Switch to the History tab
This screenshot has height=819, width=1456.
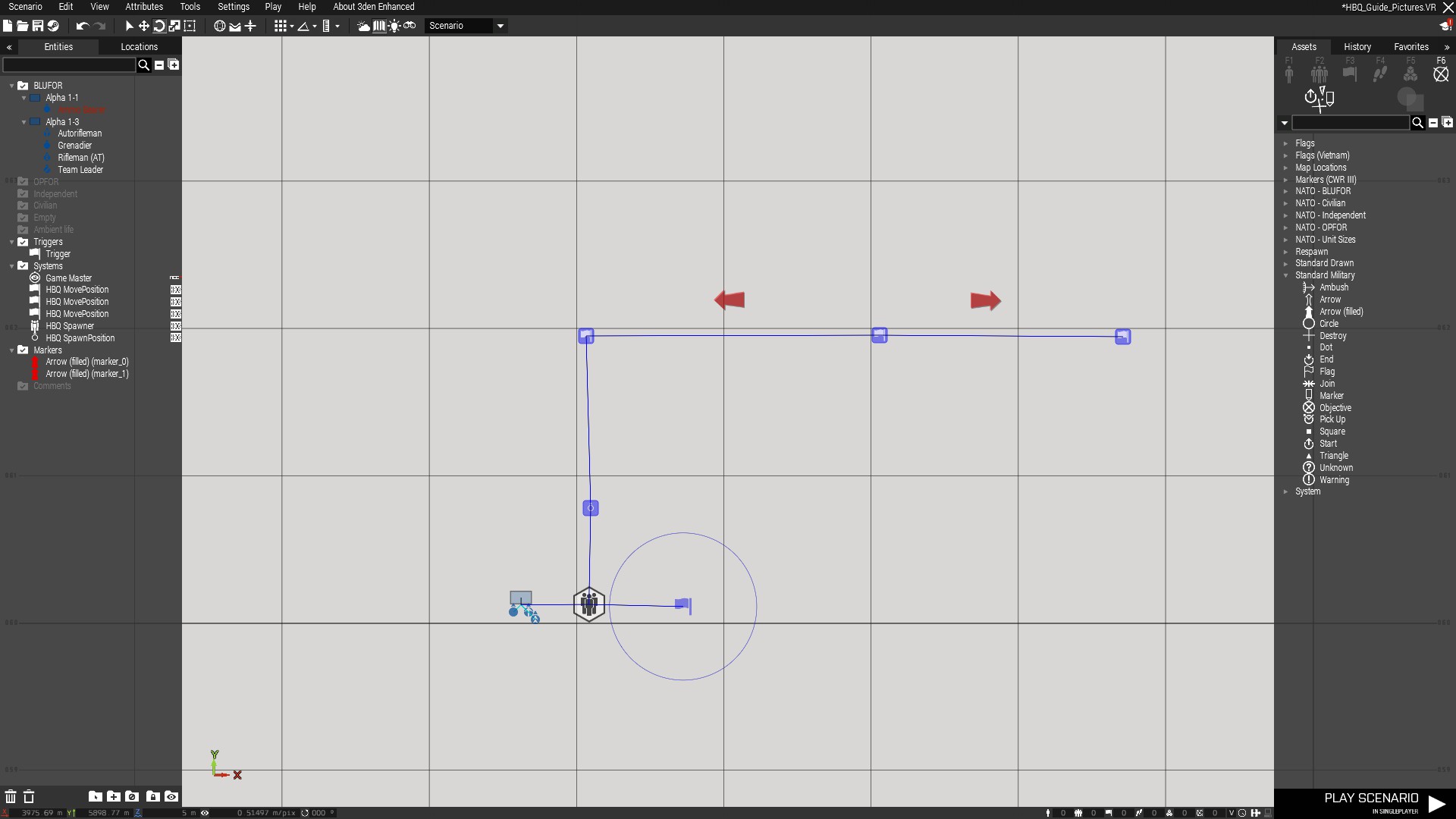(1357, 47)
